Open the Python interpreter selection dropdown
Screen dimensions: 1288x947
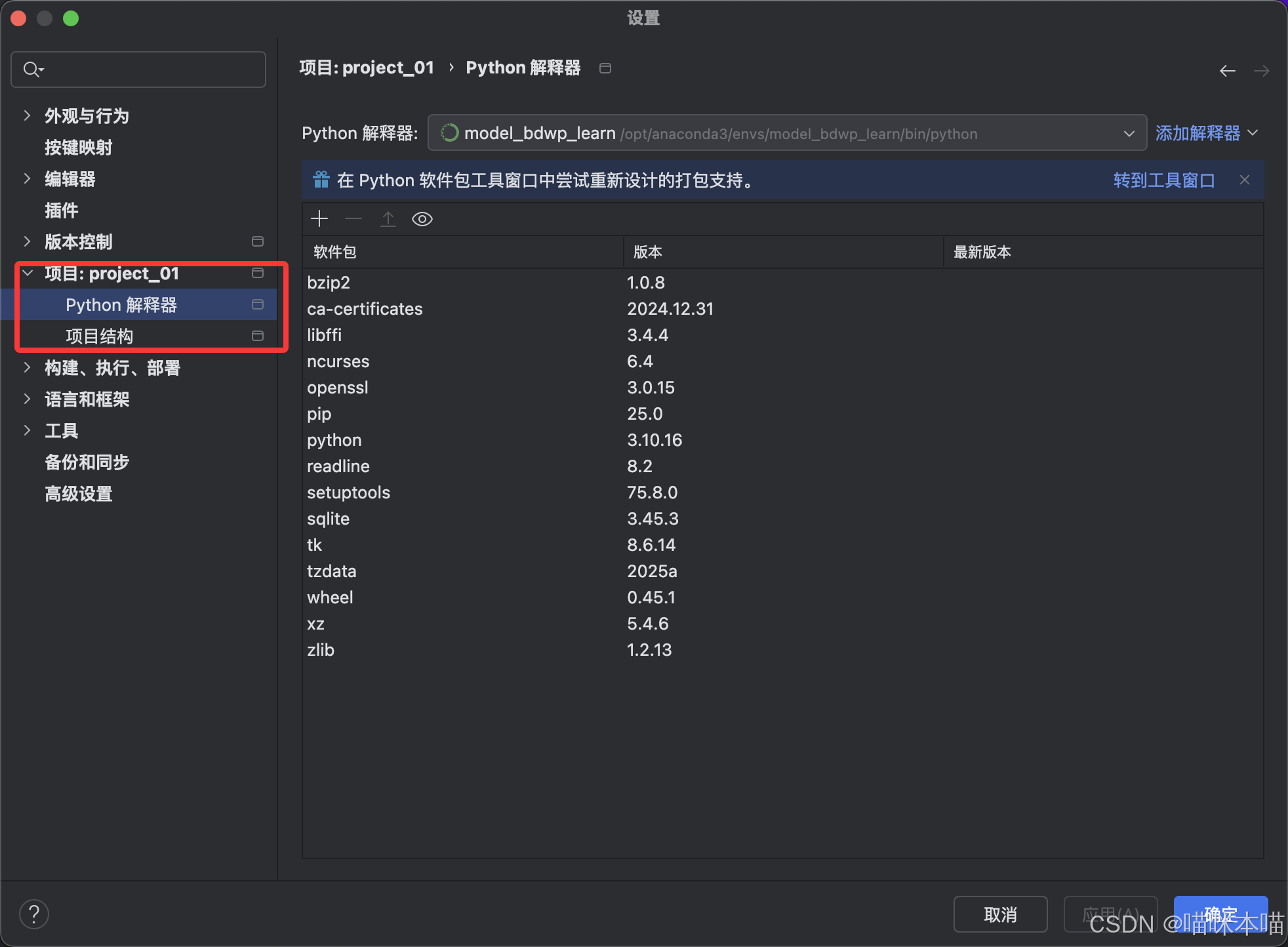[x=1129, y=133]
